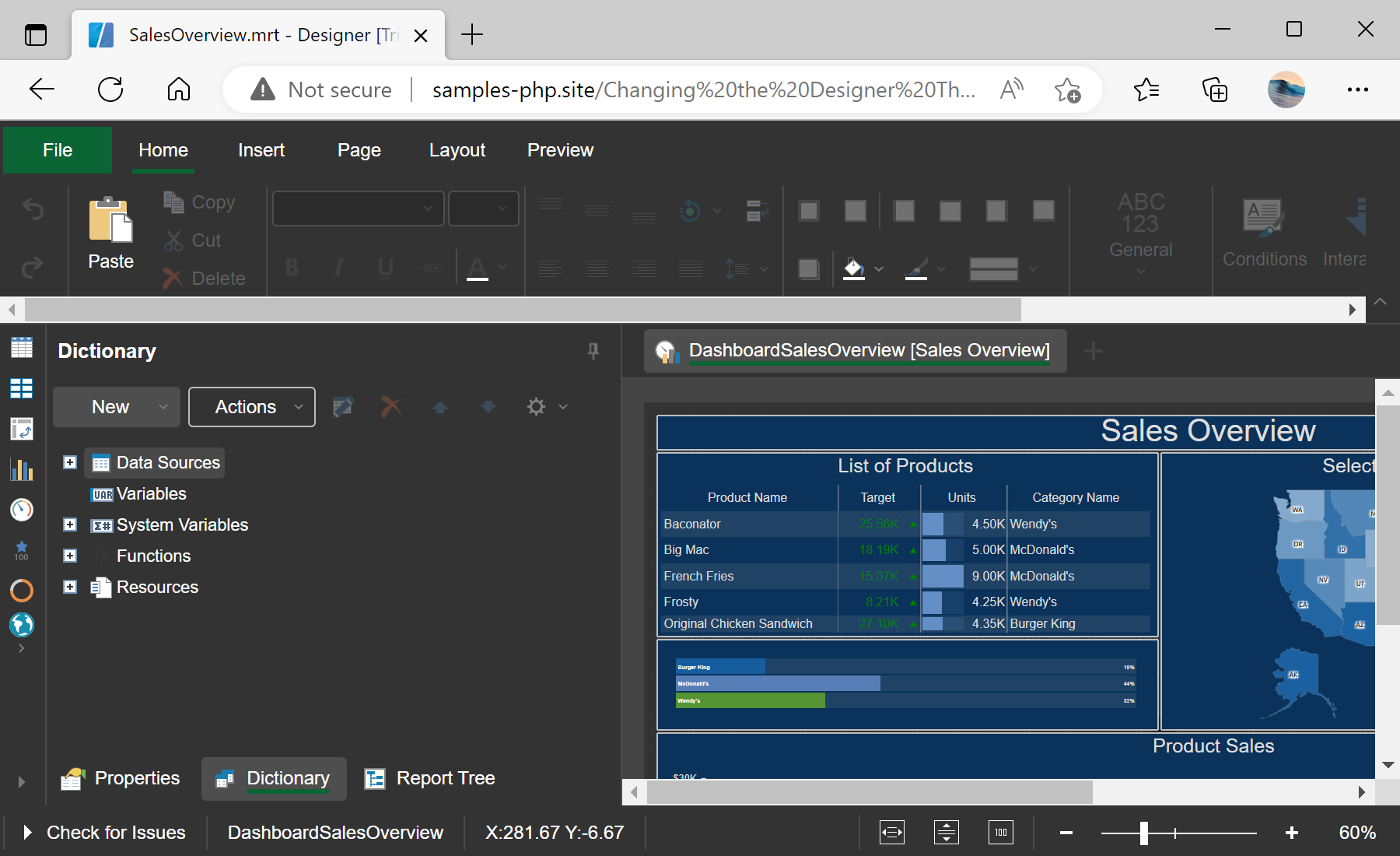Select the orange ring progress icon
The width and height of the screenshot is (1400, 856).
(22, 591)
